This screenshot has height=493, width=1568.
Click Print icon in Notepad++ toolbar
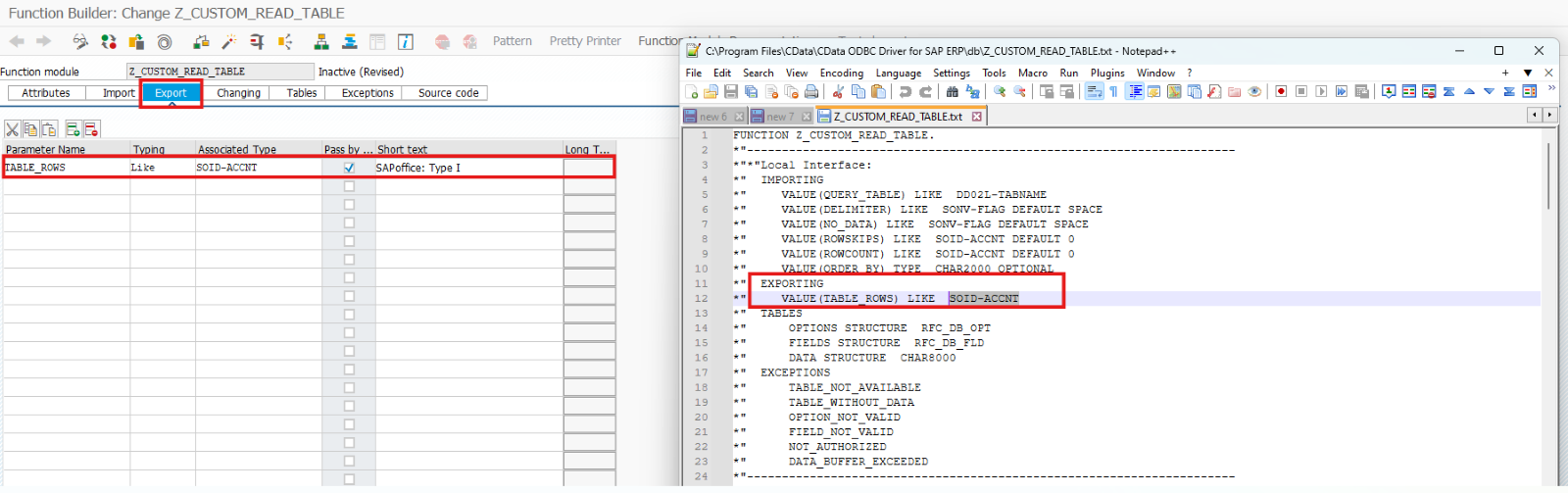click(811, 91)
